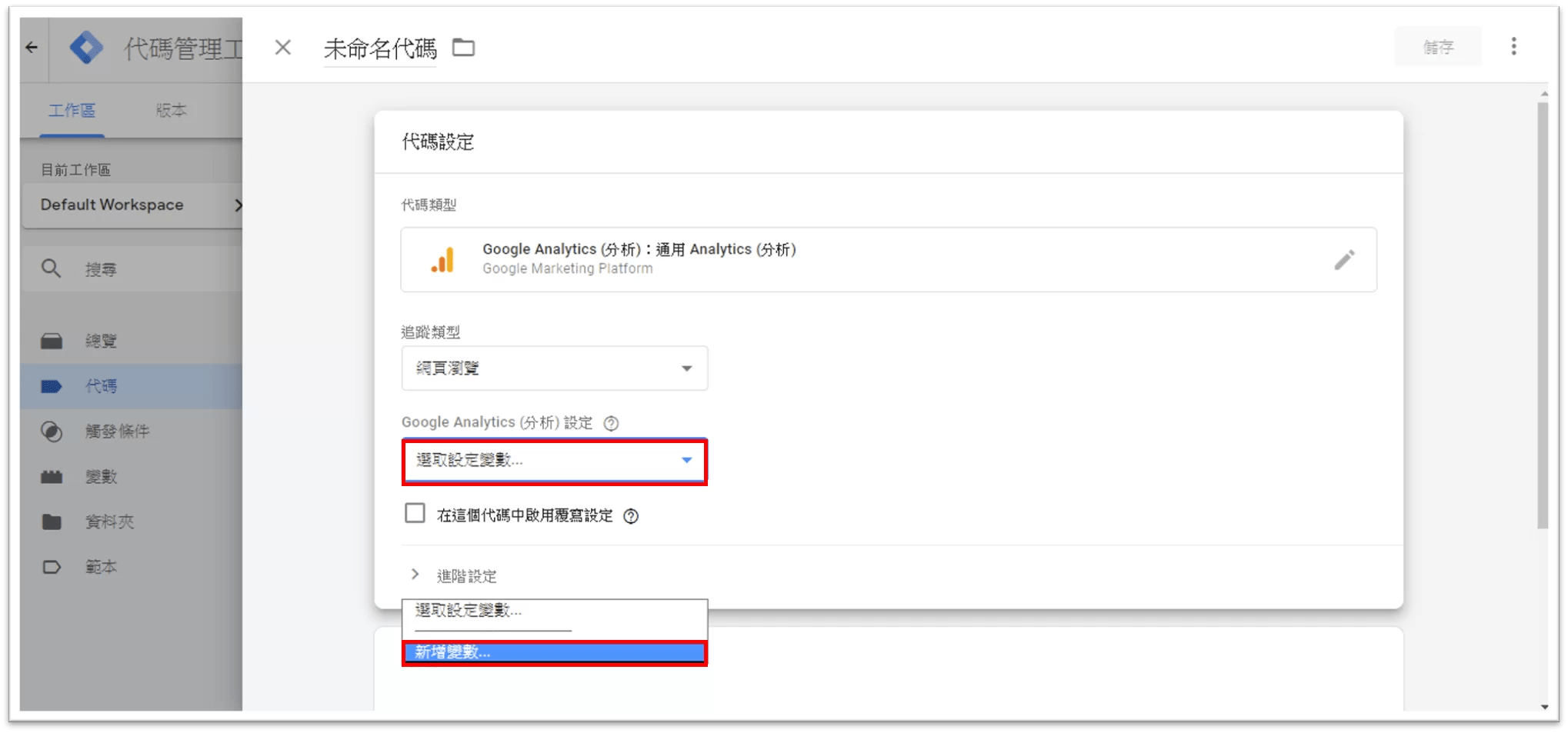The width and height of the screenshot is (1568, 733).
Task: Open the 追蹤類型 網頁瀏覽 dropdown
Action: pos(554,368)
